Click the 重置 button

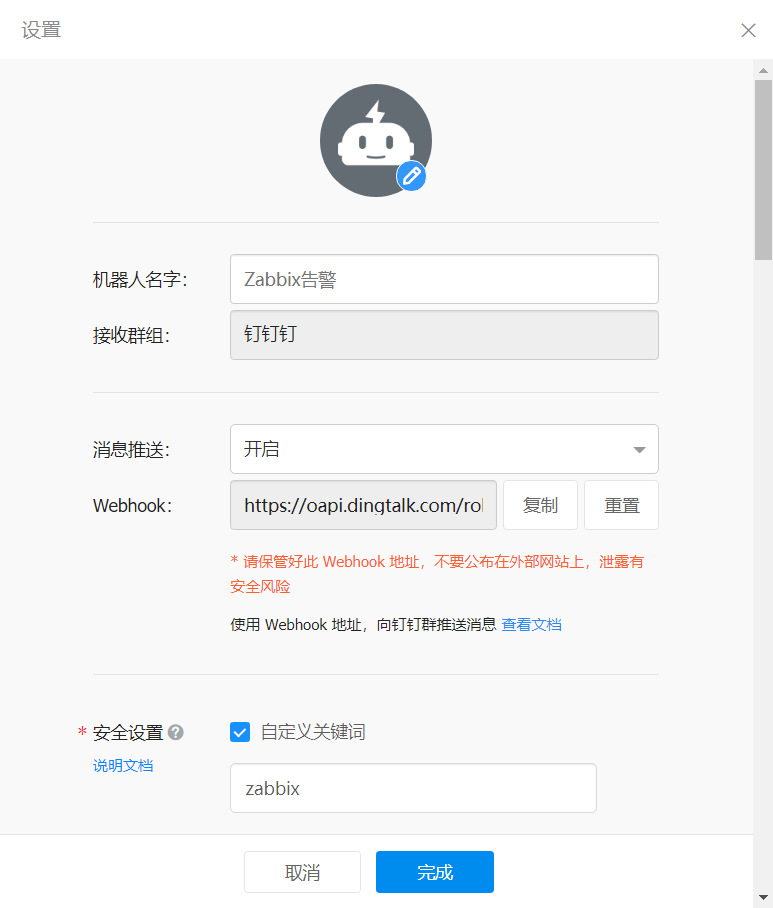tap(621, 505)
